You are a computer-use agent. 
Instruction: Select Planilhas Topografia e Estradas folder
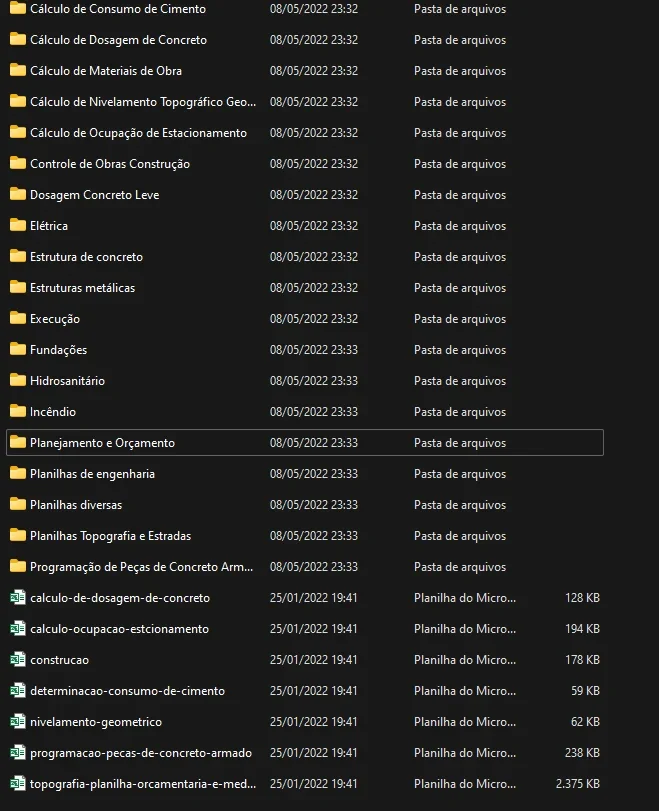pyautogui.click(x=305, y=536)
